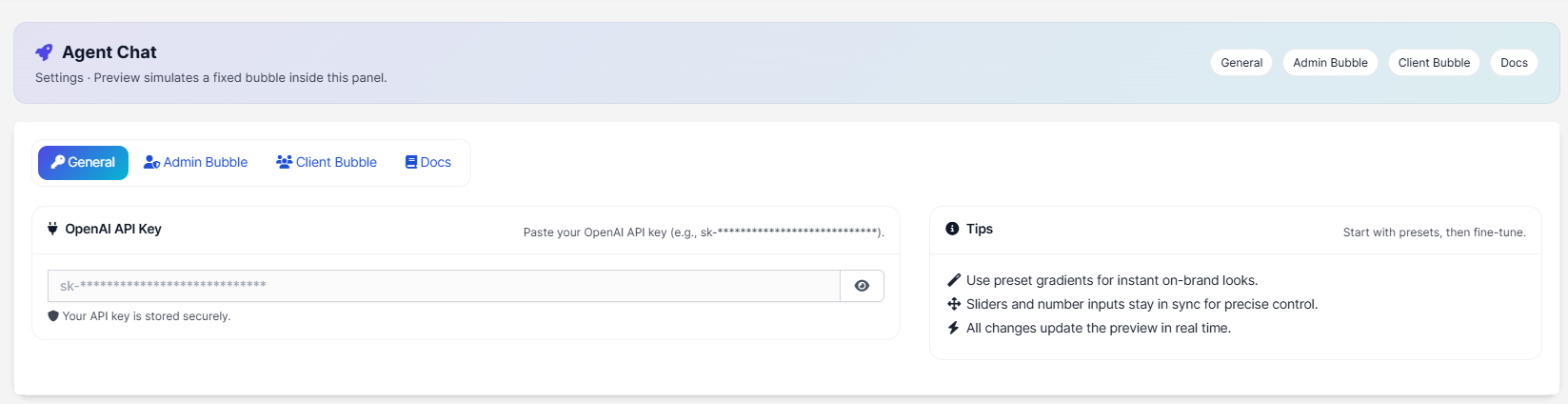Click the Client Bubble pill in header
This screenshot has width=1568, height=404.
coord(1434,63)
